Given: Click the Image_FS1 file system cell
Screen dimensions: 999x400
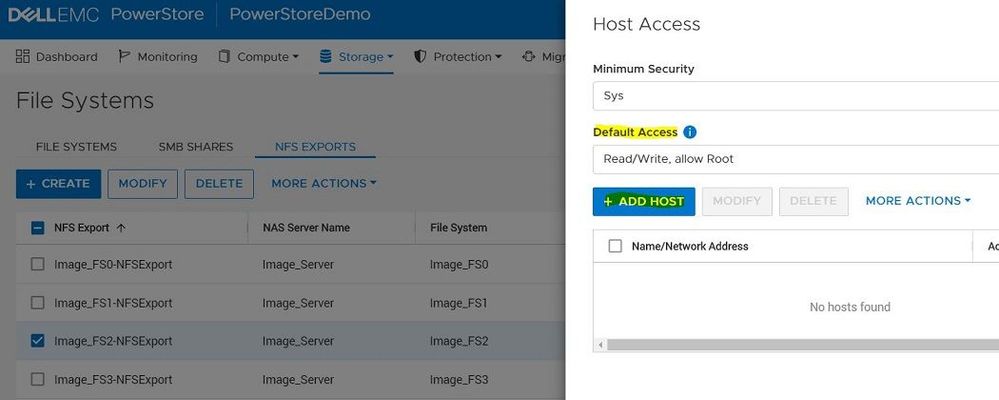Looking at the screenshot, I should tap(459, 303).
